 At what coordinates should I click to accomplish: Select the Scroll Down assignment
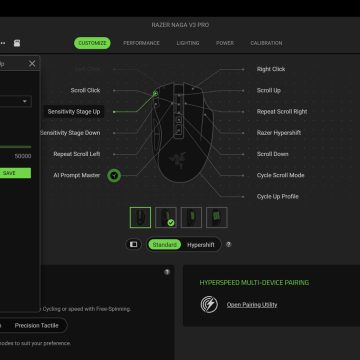pos(272,154)
